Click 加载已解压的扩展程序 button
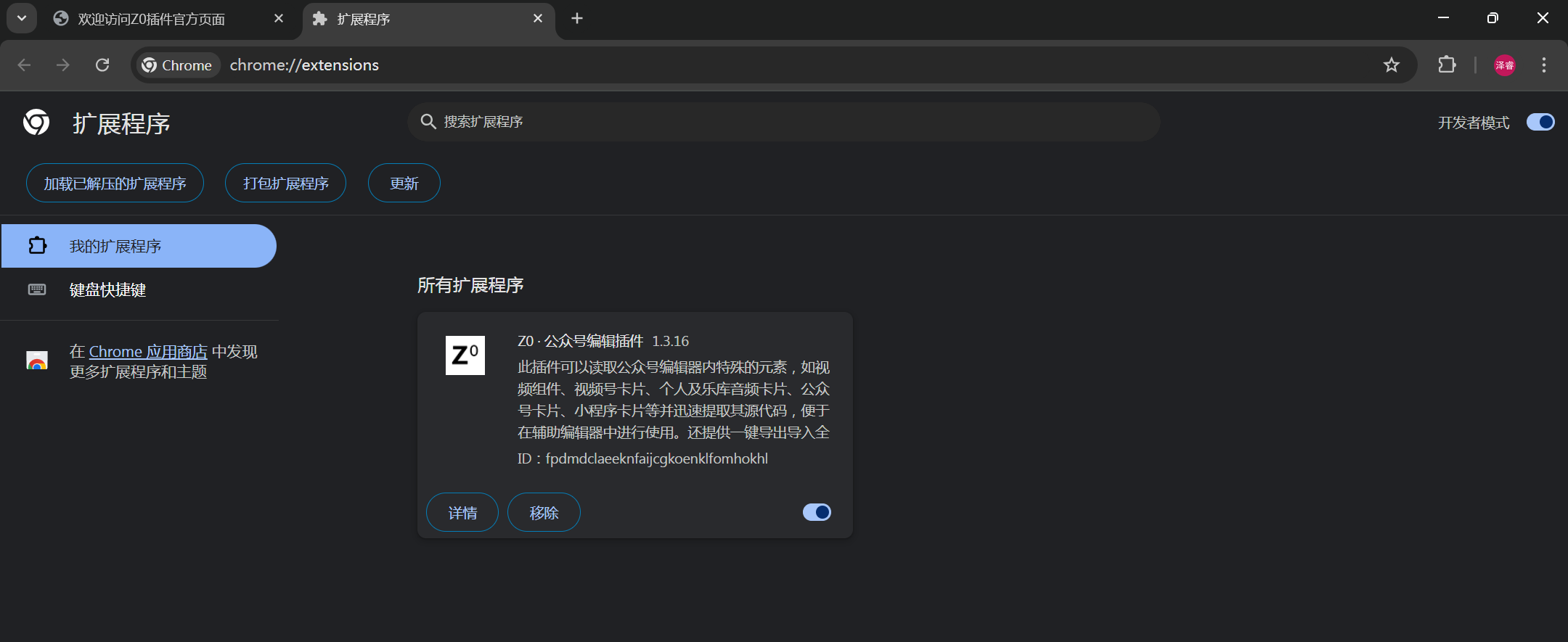Screen dimensions: 1568x642 click(115, 184)
